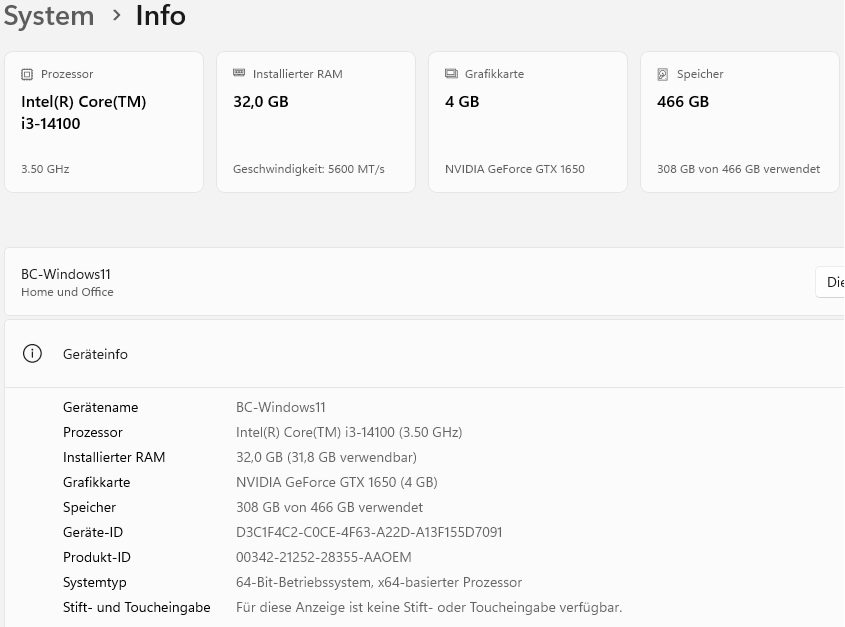
Task: Click the device ID value D3C1F4C2-C0CE-4F63-A22D-A13F155D7091
Action: [x=369, y=532]
